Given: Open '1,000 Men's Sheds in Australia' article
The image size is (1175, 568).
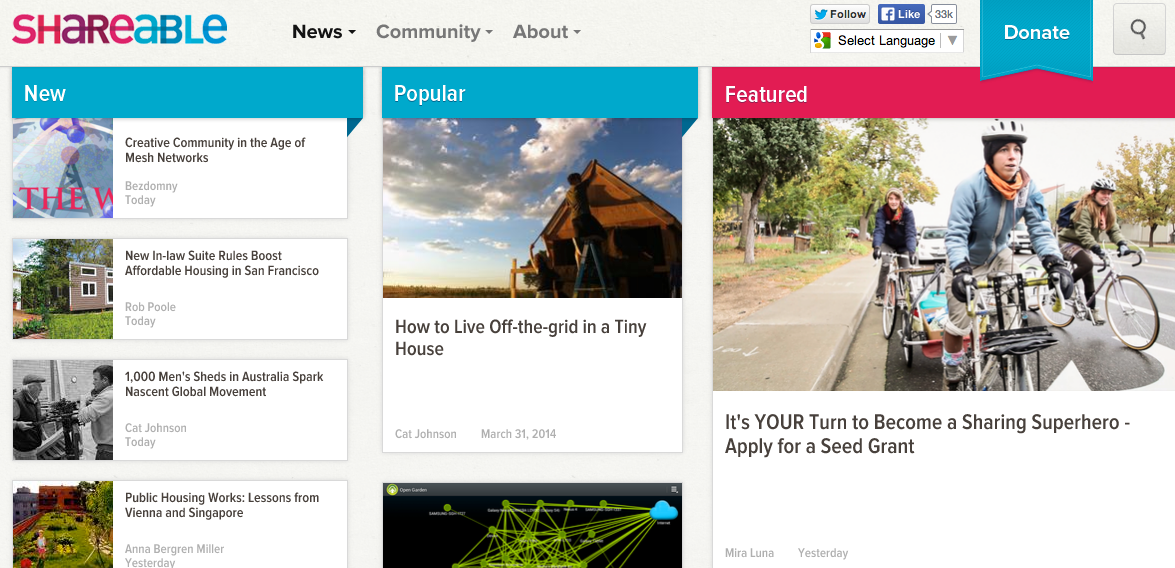Looking at the screenshot, I should pyautogui.click(x=224, y=384).
